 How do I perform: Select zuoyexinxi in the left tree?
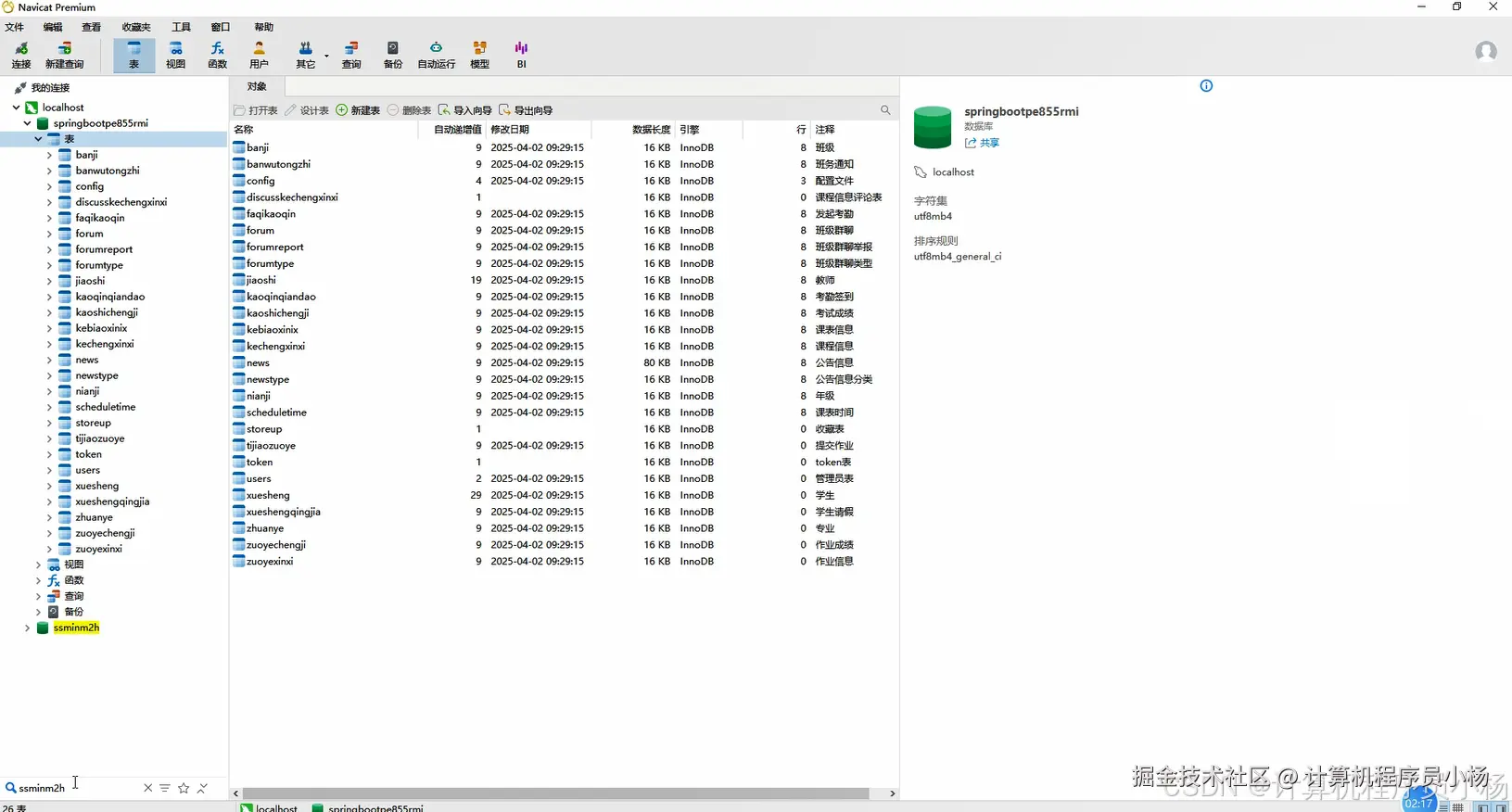(x=98, y=549)
